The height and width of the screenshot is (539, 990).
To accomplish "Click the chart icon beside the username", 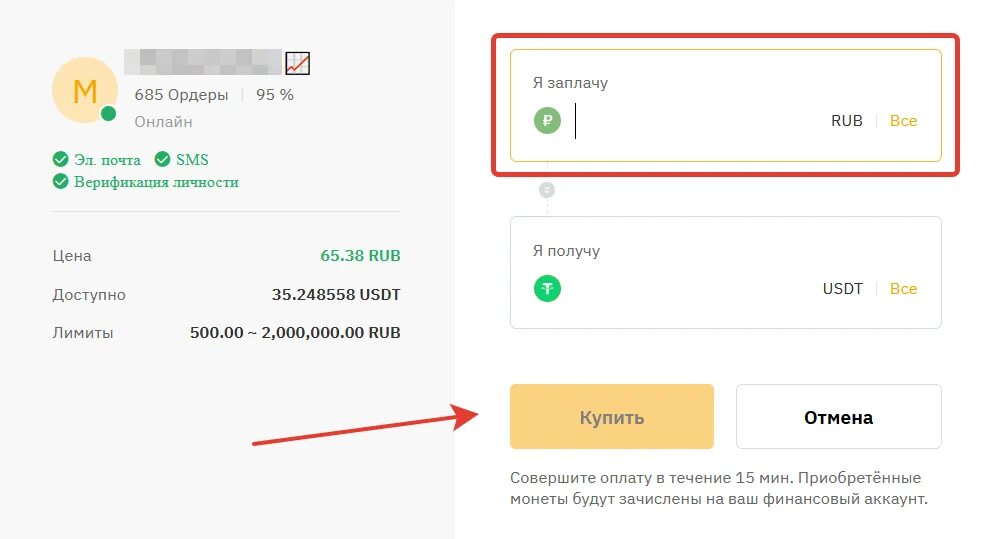I will tap(298, 63).
